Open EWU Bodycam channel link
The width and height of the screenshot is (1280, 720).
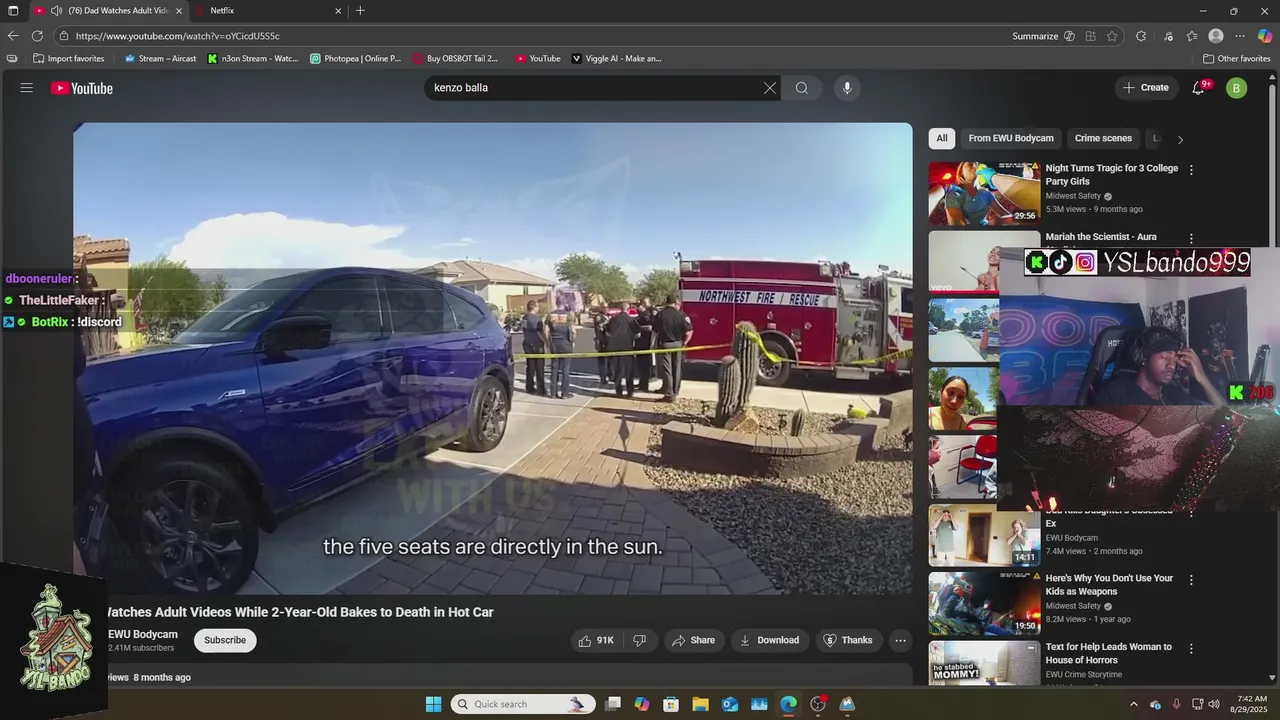pos(143,634)
